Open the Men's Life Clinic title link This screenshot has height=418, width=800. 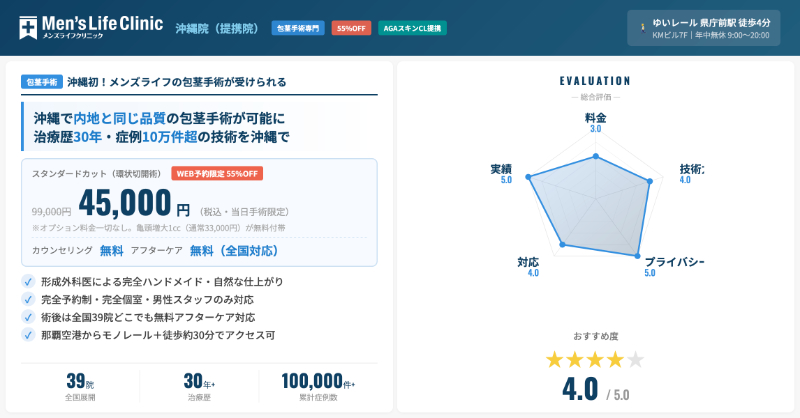(x=104, y=24)
